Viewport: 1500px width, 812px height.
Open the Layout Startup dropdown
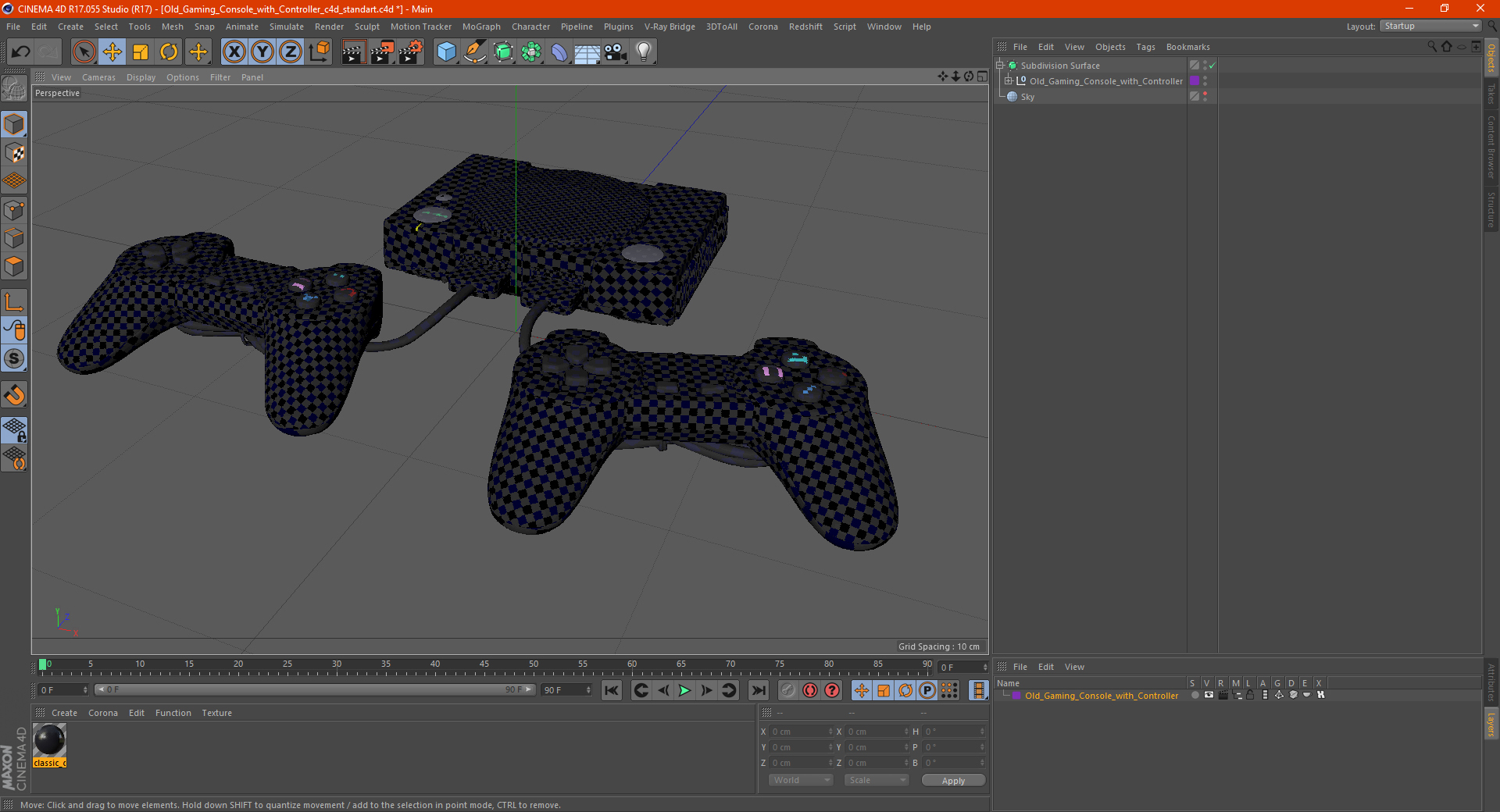[x=1430, y=26]
